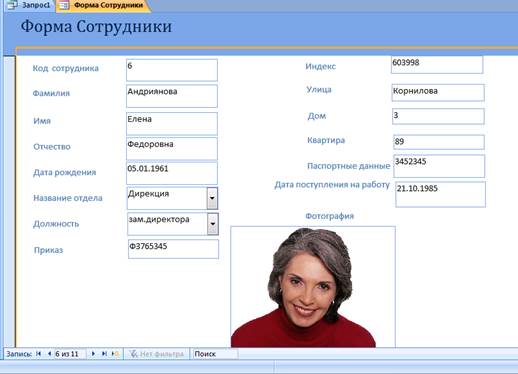Click the Улица field with Корнилова
Viewport: 518px width, 374px height.
(438, 92)
